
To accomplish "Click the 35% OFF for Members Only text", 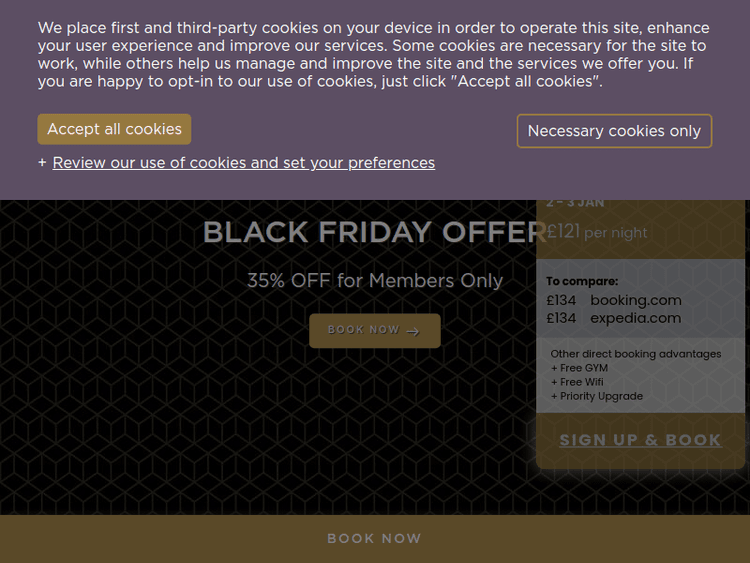I will (x=375, y=281).
